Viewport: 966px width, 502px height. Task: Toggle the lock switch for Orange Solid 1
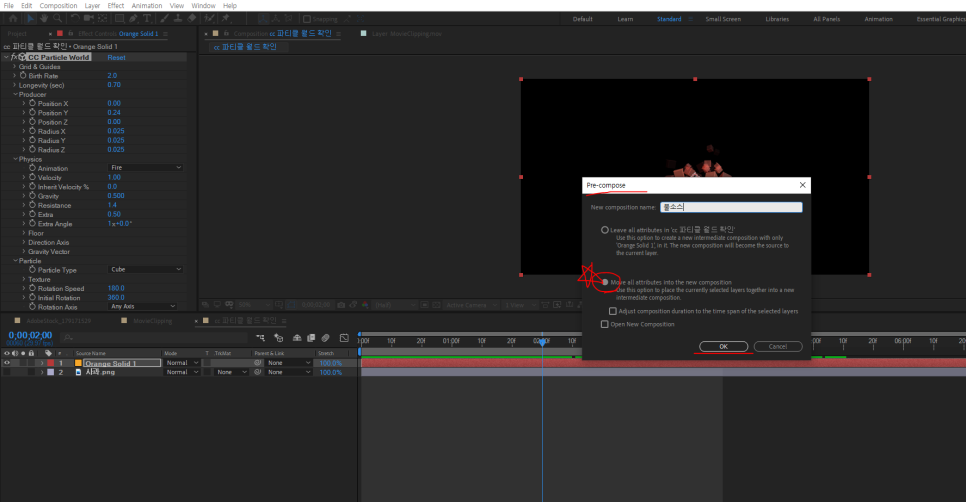(x=31, y=363)
